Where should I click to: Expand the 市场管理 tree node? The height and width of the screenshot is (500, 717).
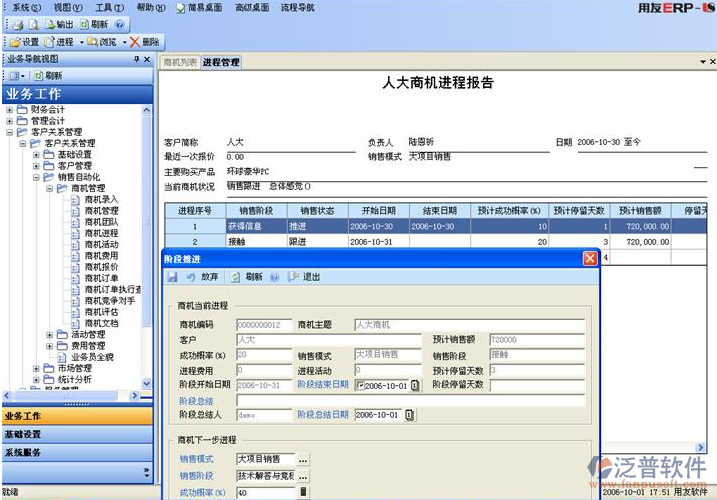coord(36,368)
